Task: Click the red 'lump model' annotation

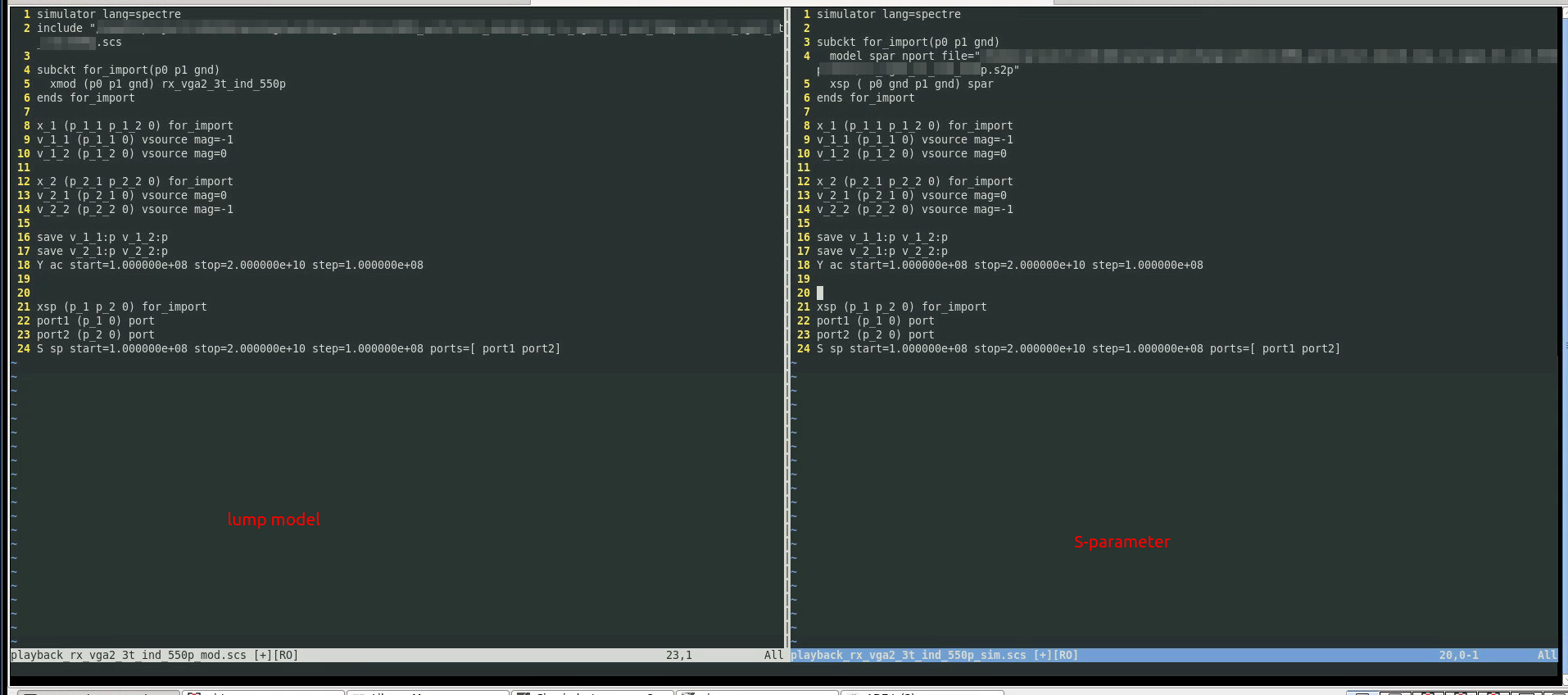Action: click(x=274, y=520)
